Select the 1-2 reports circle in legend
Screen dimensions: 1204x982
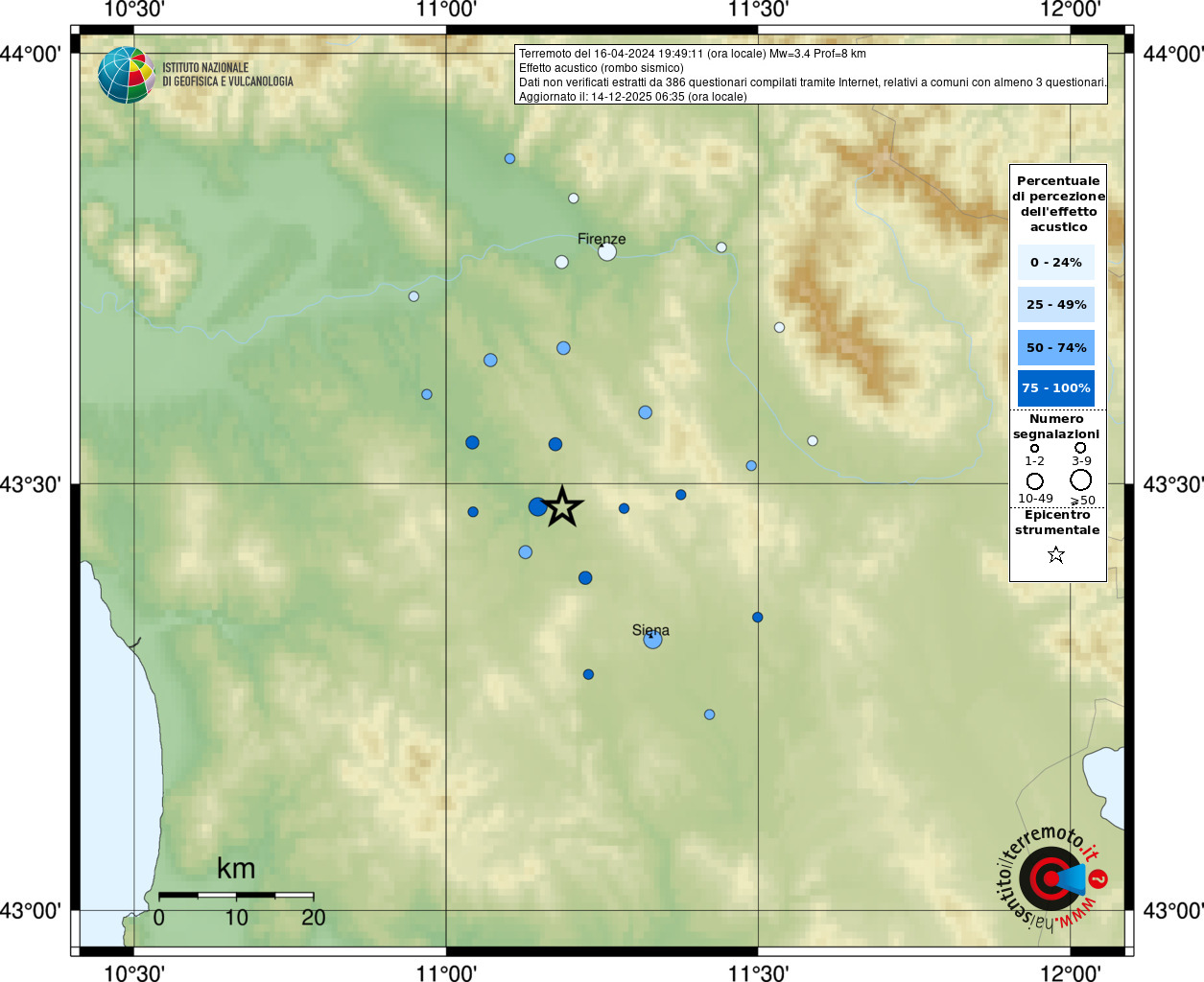point(1034,448)
